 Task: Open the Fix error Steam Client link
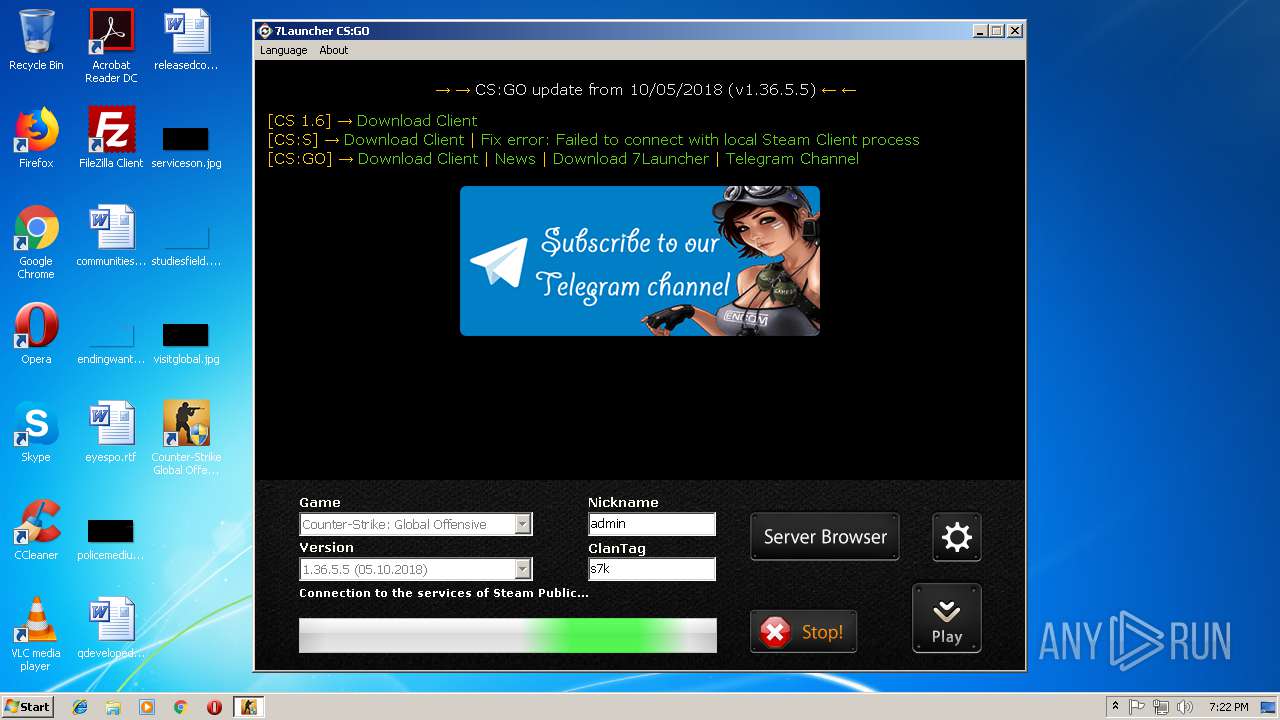click(699, 140)
